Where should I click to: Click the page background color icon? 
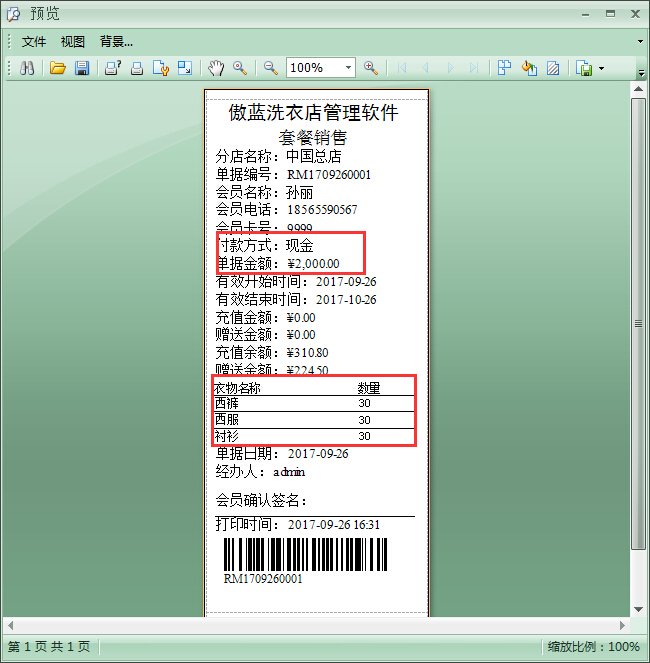click(x=529, y=68)
